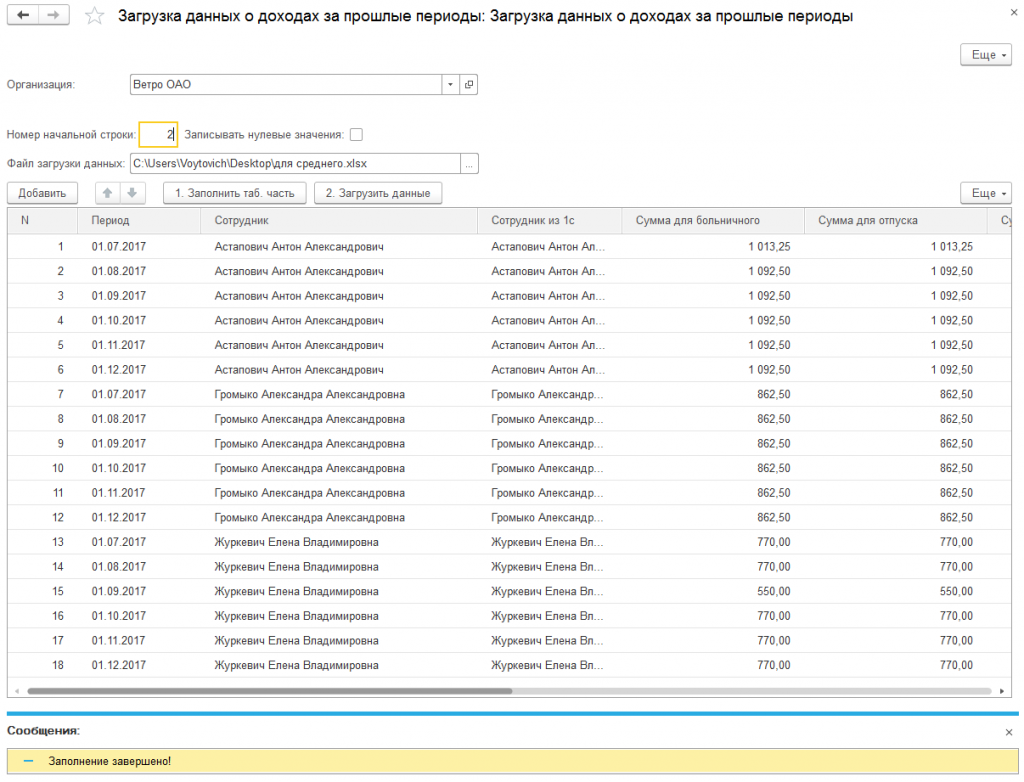This screenshot has height=782, width=1024.
Task: Sort by the 'Сотрудник' column header
Action: [338, 220]
